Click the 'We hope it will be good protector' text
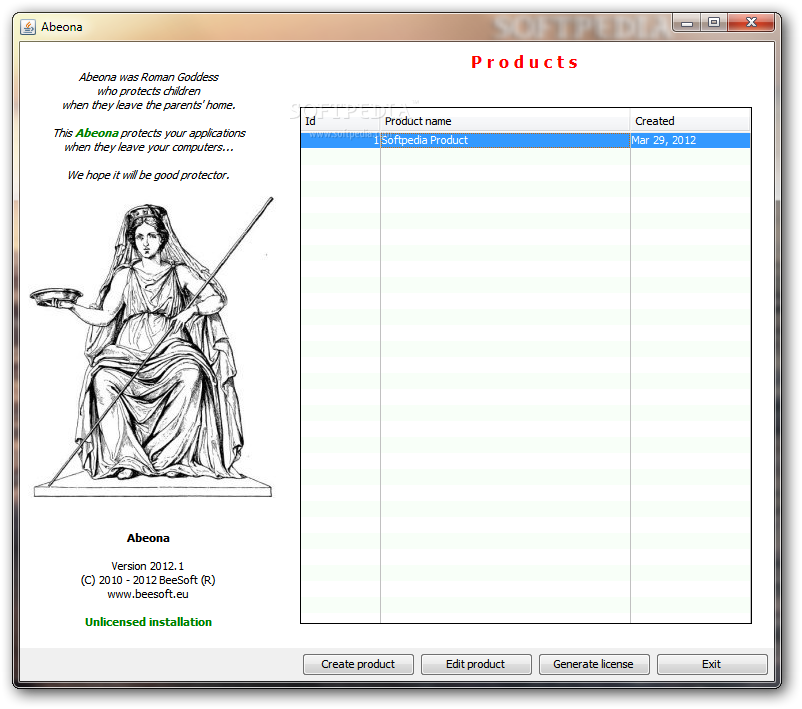The height and width of the screenshot is (709, 802). tap(148, 175)
